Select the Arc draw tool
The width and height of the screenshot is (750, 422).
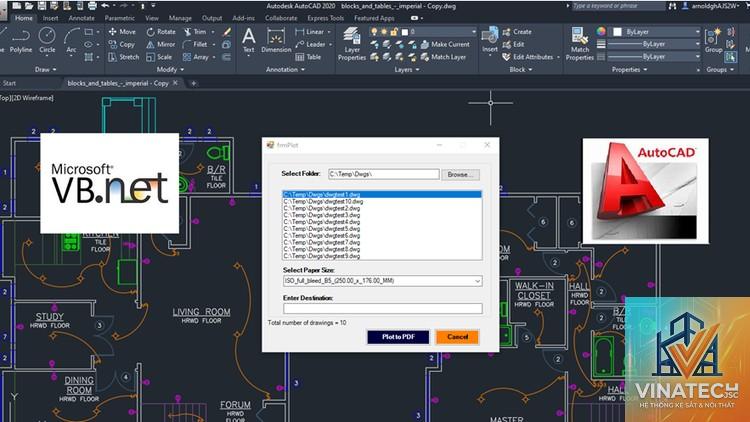coord(71,40)
